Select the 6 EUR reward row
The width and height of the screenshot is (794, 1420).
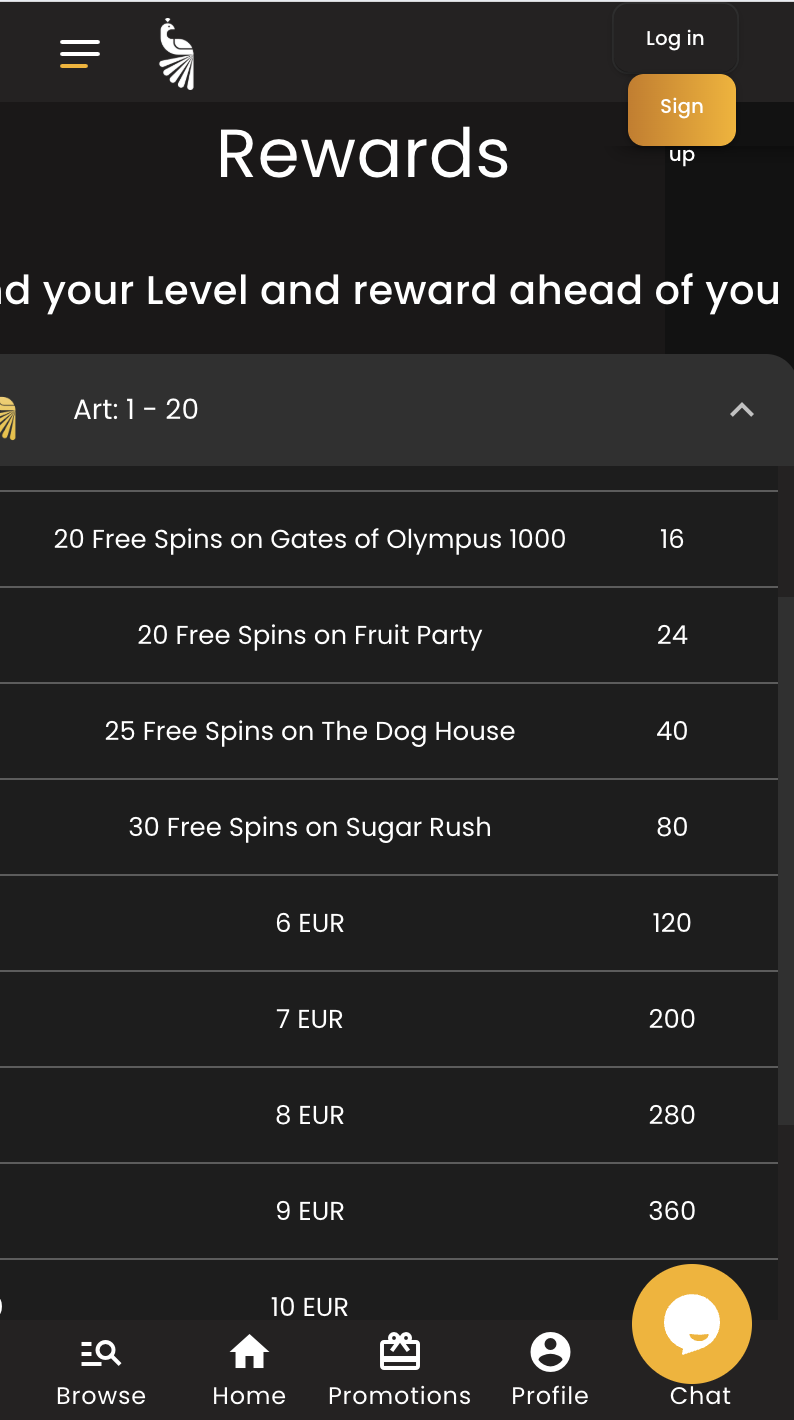310,923
